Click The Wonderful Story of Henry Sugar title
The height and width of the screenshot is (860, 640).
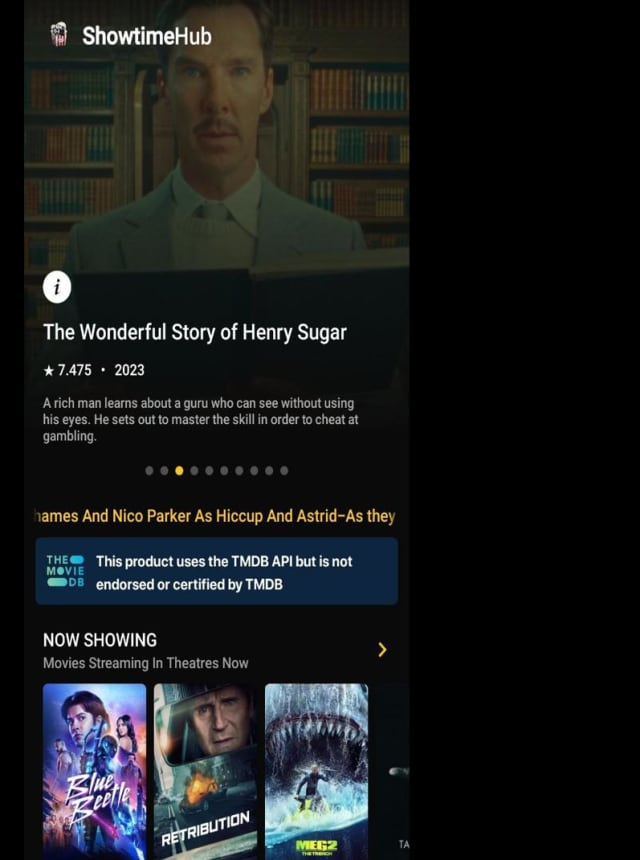tap(195, 332)
